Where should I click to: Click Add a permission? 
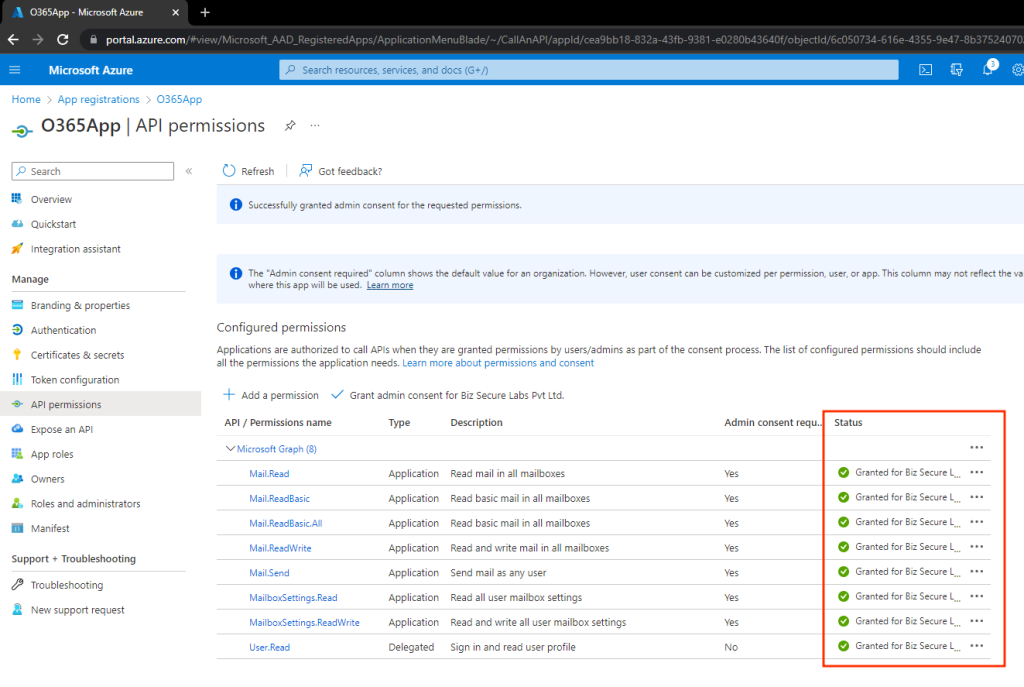coord(271,395)
